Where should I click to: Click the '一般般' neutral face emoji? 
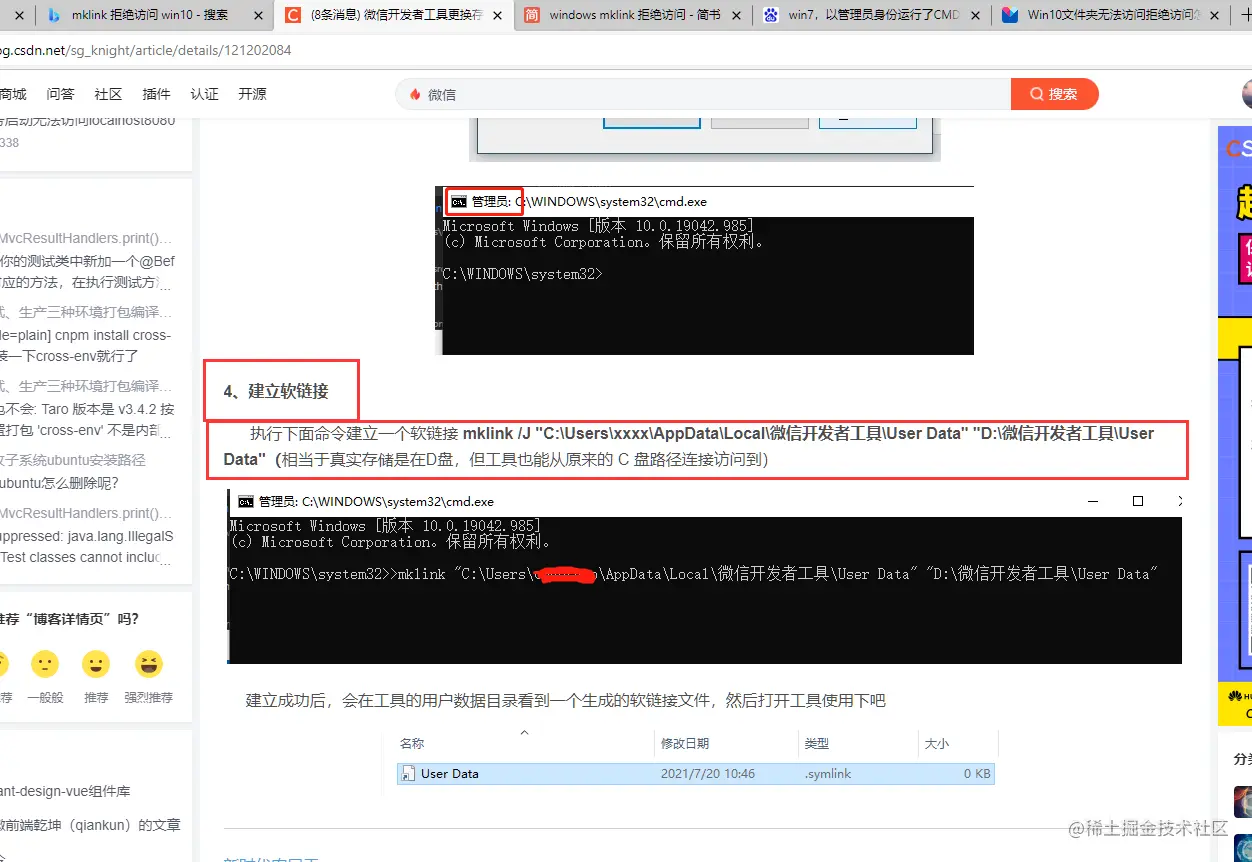click(45, 664)
